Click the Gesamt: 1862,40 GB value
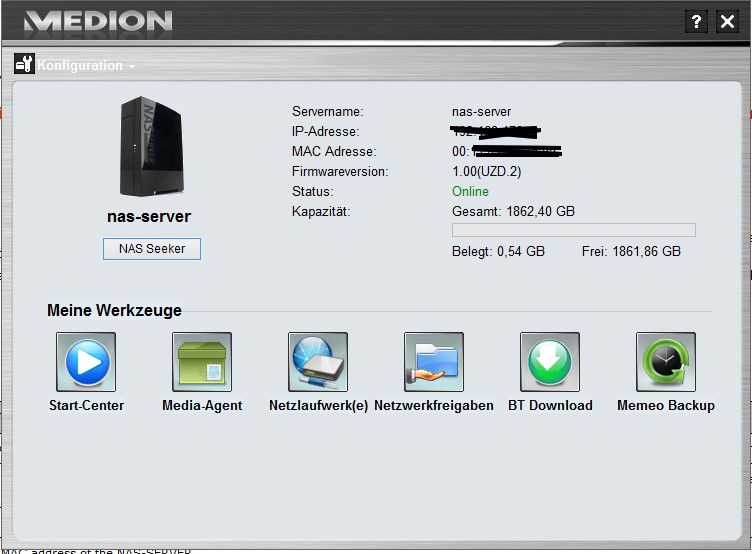The image size is (752, 554). click(x=513, y=212)
